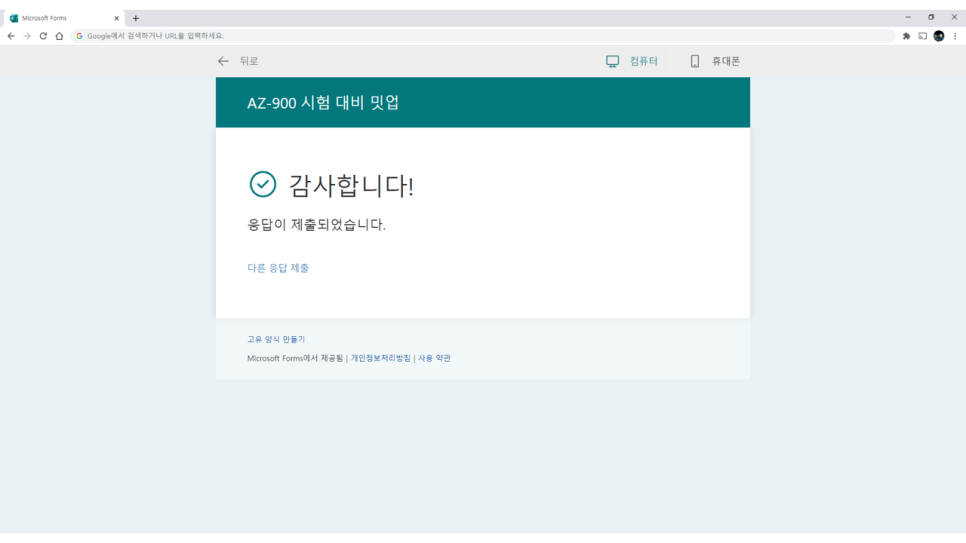Select the Microsoft Forms tab
The width and height of the screenshot is (966, 543).
(x=64, y=18)
